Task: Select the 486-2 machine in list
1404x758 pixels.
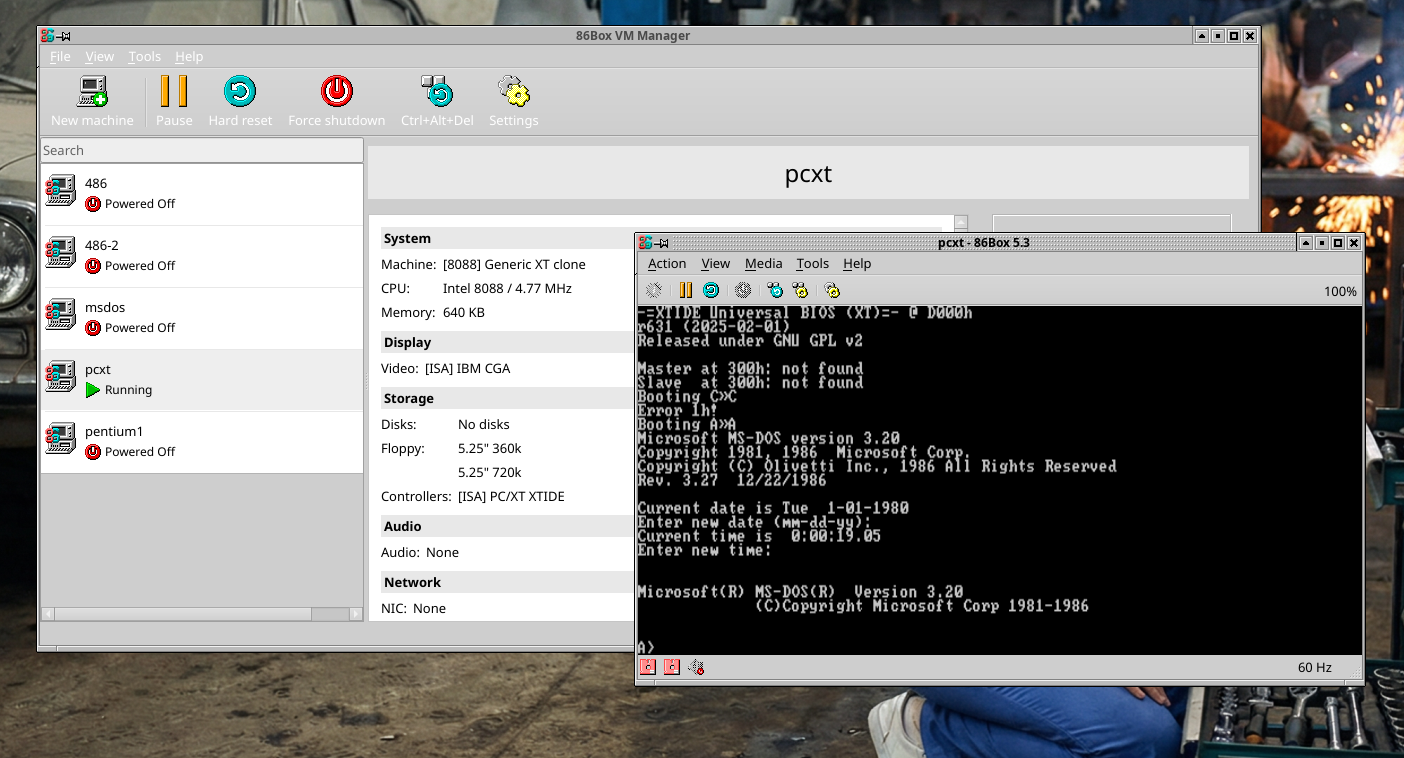Action: [x=202, y=256]
